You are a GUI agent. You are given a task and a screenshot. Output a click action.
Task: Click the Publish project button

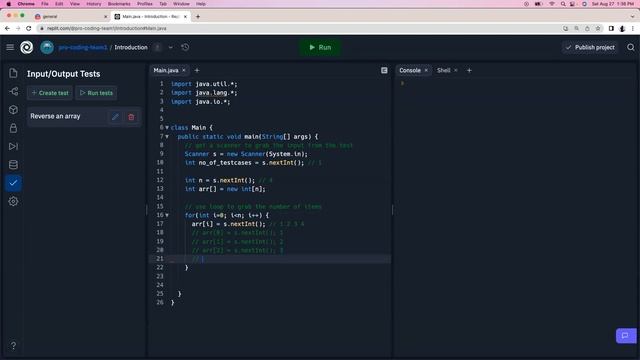pos(590,47)
